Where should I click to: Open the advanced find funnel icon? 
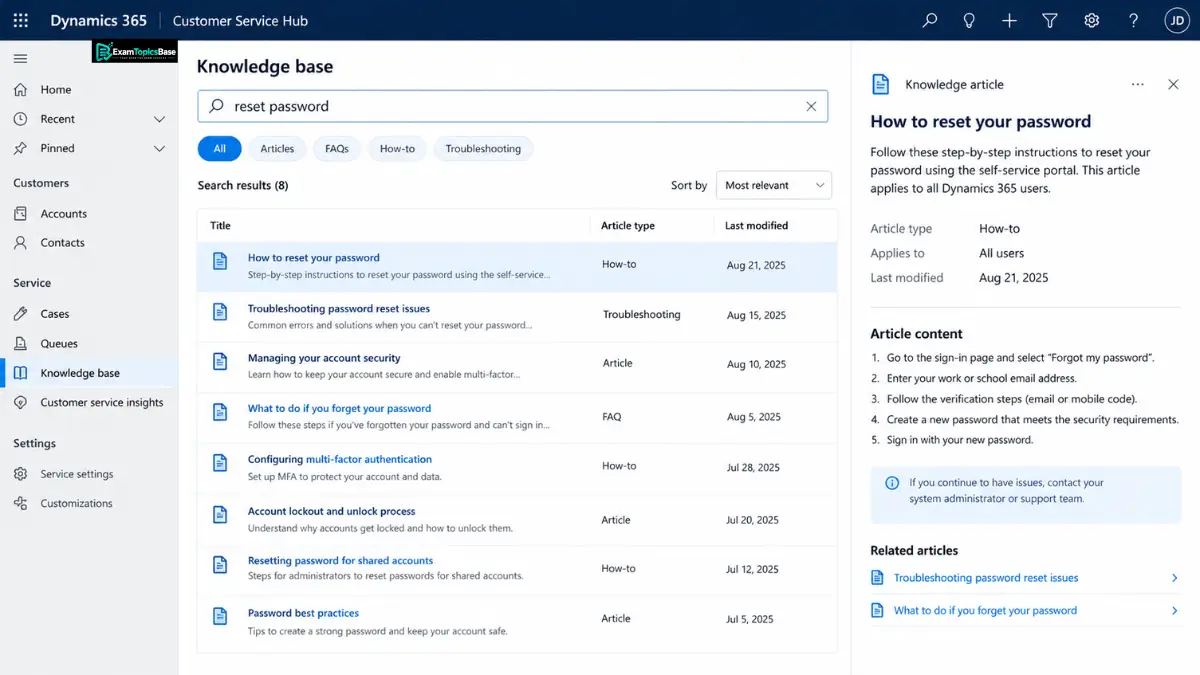1050,20
